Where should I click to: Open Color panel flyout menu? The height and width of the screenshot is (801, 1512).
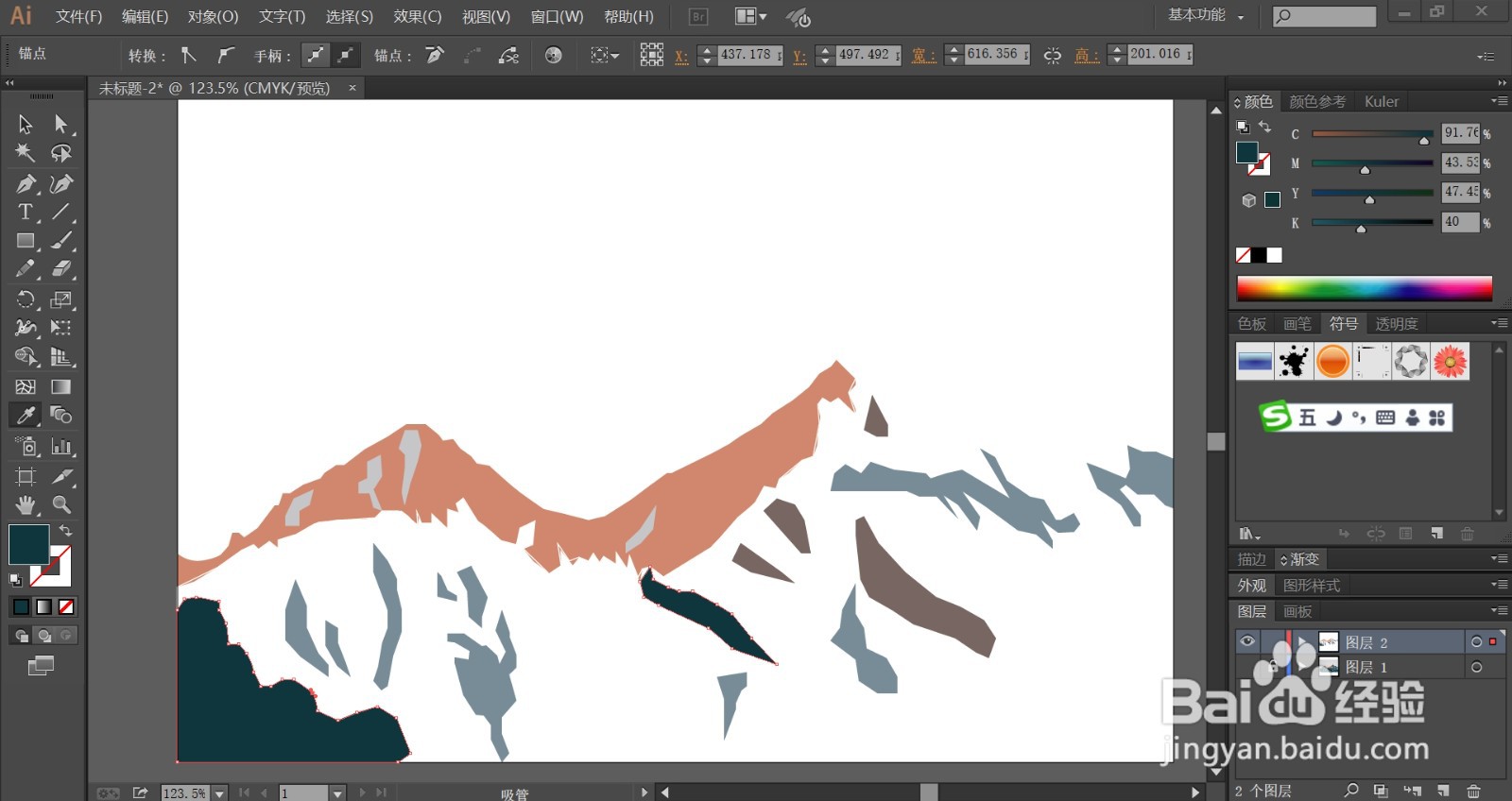pos(1499,101)
